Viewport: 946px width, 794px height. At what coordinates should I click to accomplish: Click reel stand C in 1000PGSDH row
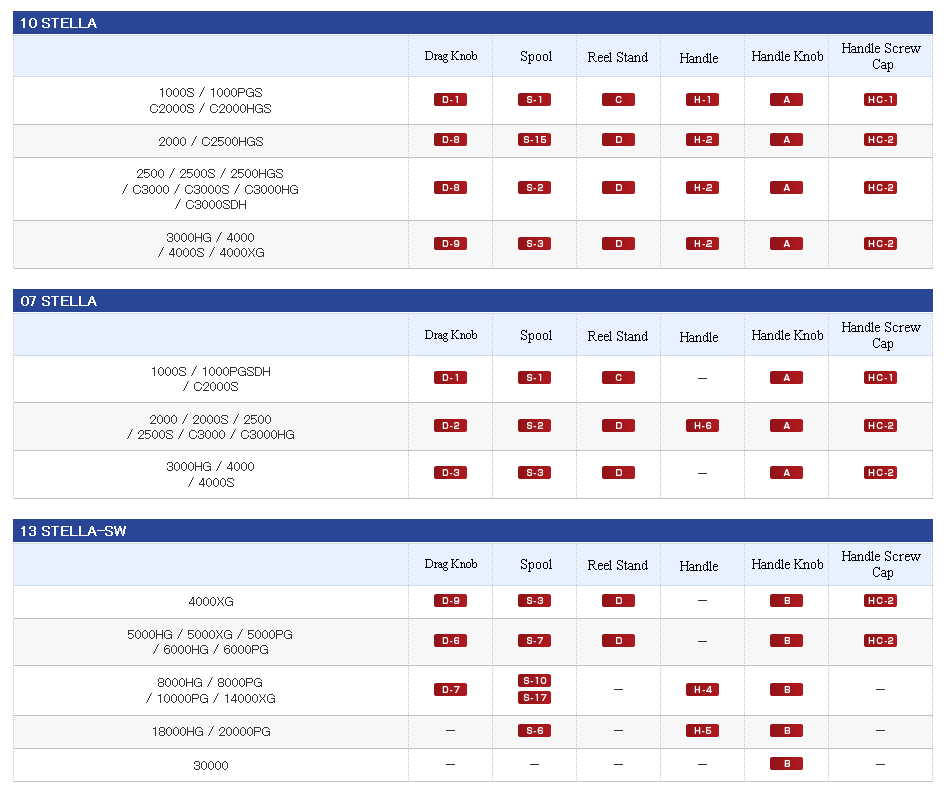[618, 378]
